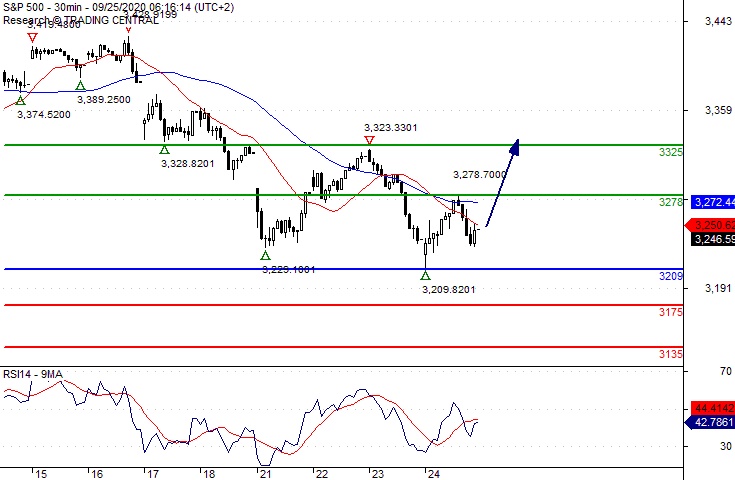Click the date 24 on time axis

coord(434,474)
